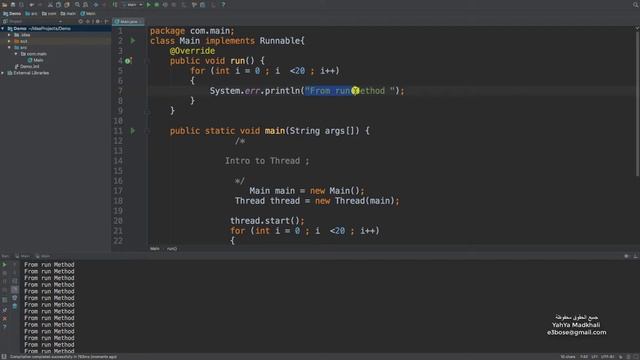
Task: Select Demo.iml file in the project tree
Action: [27, 66]
